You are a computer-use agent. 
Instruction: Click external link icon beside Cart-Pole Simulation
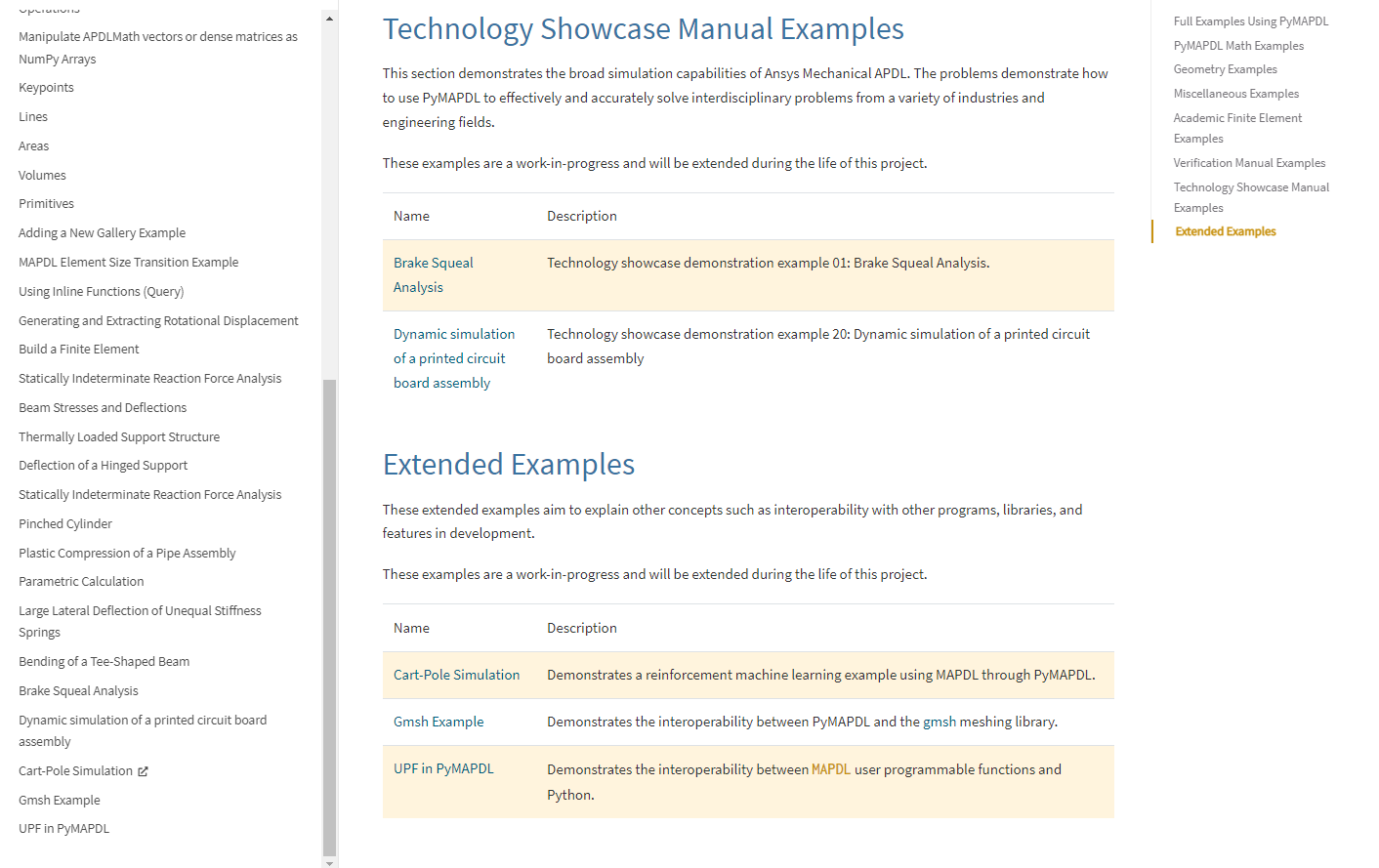coord(143,771)
